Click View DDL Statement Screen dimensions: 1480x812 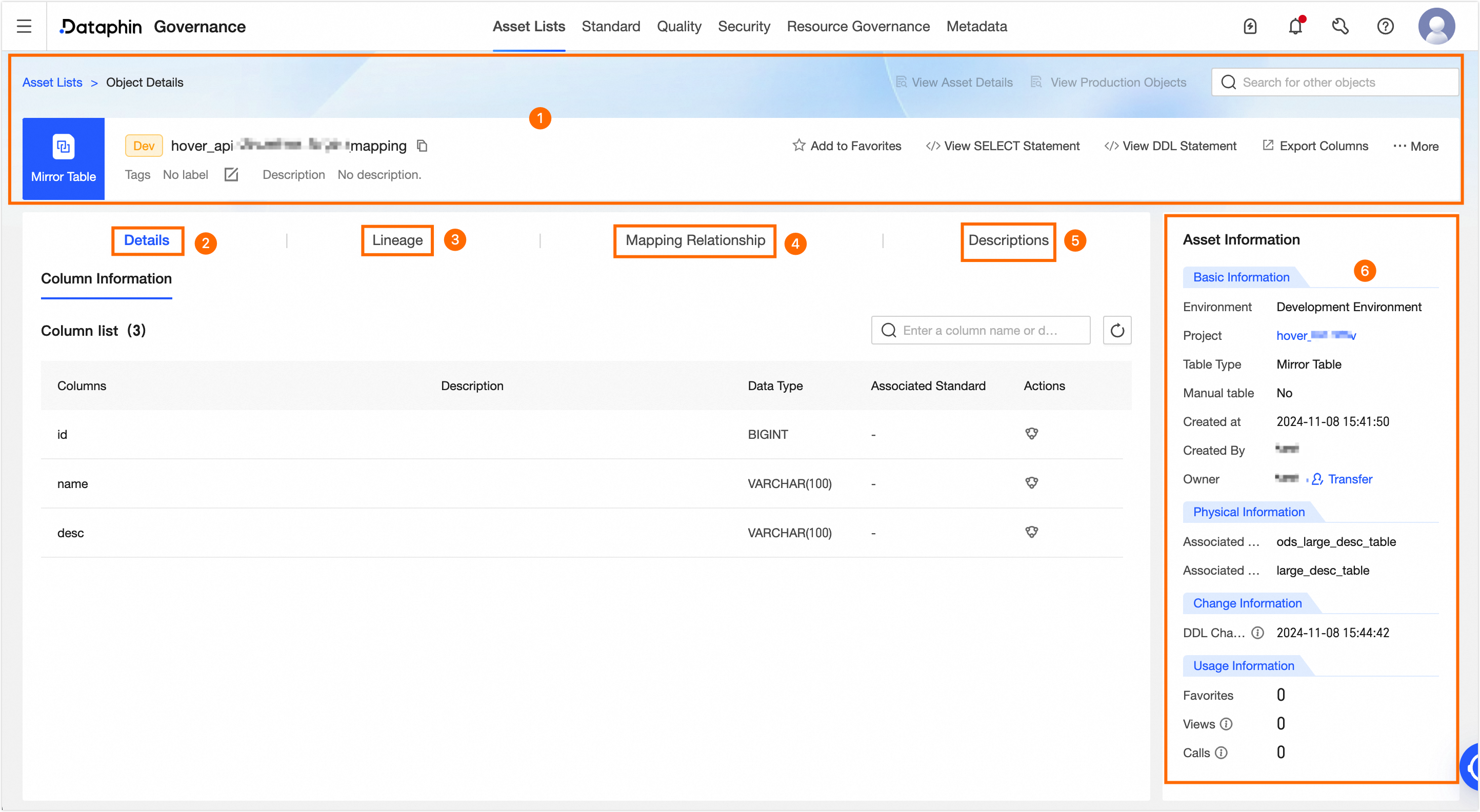tap(1170, 146)
